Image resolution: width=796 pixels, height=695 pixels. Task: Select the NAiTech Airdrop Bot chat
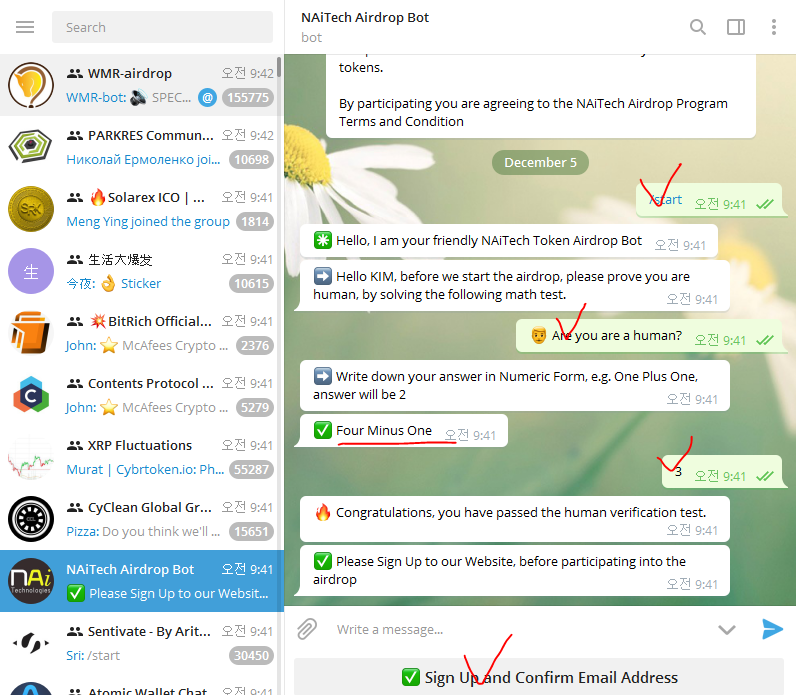click(142, 580)
